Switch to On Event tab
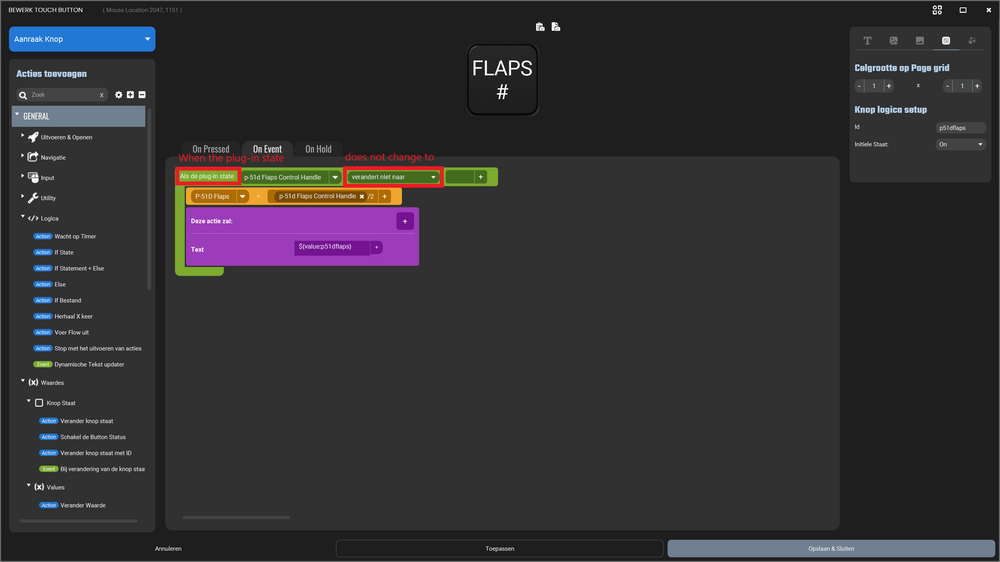1000x562 pixels. pos(267,149)
